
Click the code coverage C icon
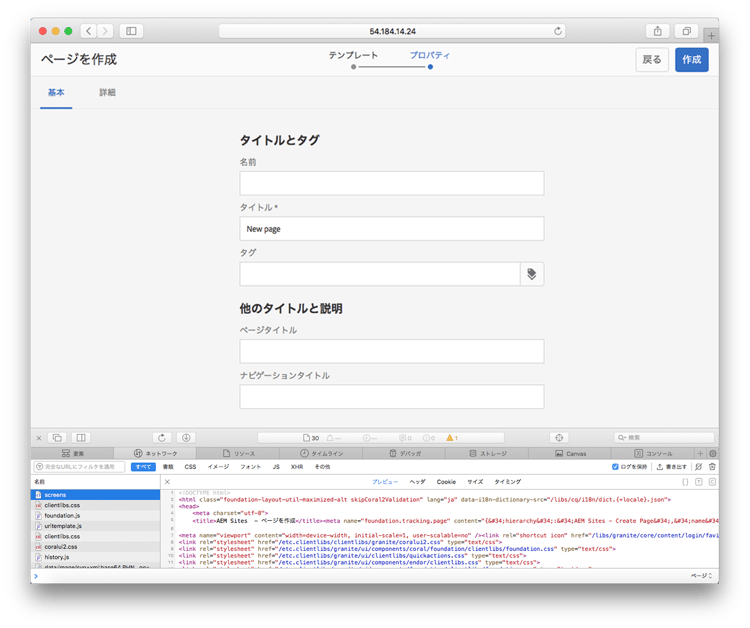[712, 482]
